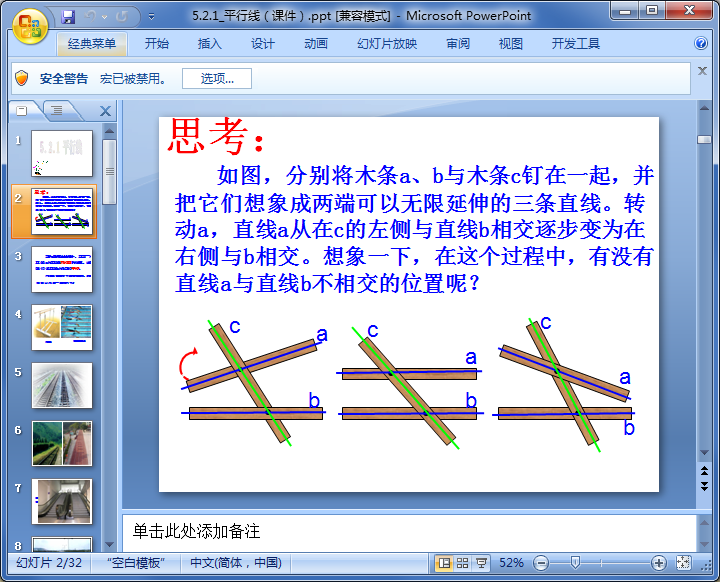Image resolution: width=720 pixels, height=582 pixels.
Task: Select slide 2 thumbnail
Action: pyautogui.click(x=62, y=211)
